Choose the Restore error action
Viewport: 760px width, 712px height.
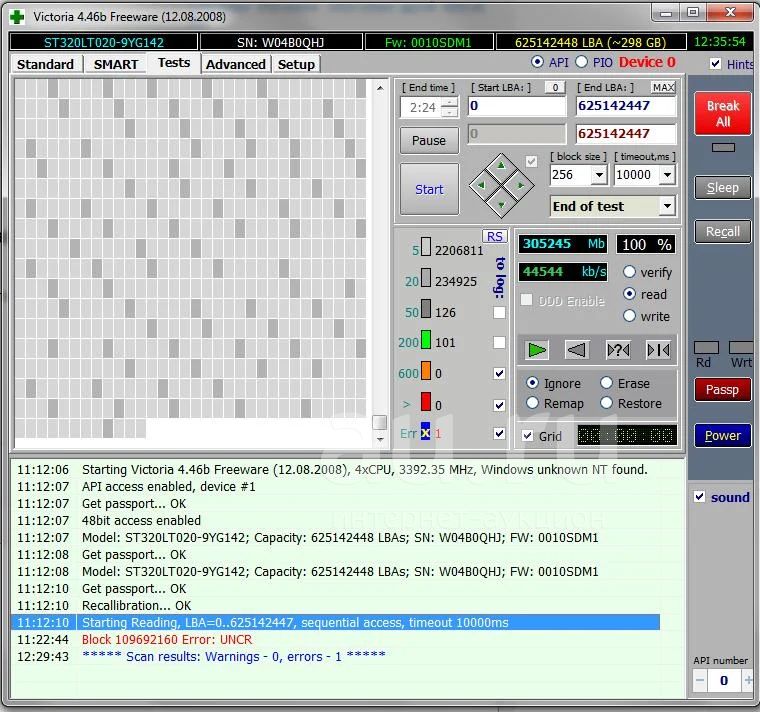pos(606,403)
